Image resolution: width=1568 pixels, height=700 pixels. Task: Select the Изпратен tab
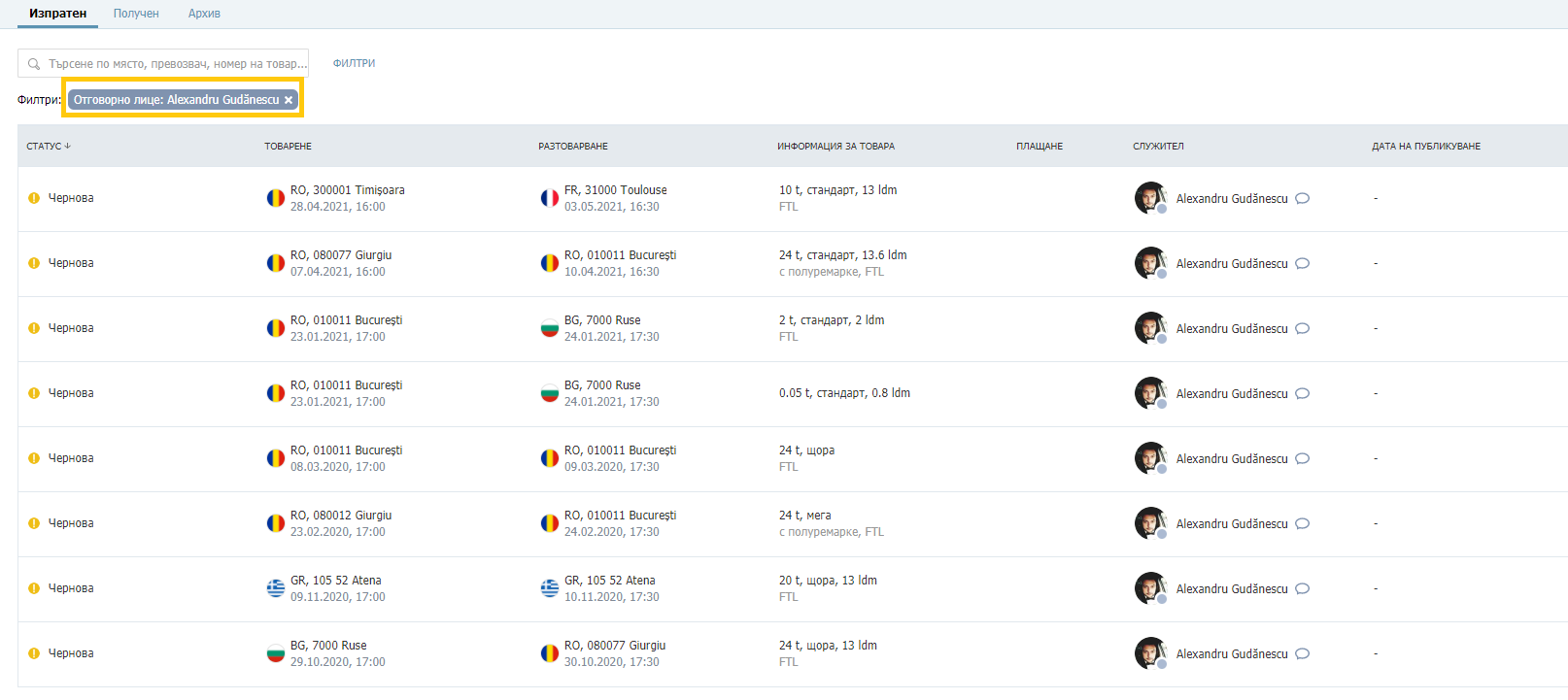(x=57, y=14)
